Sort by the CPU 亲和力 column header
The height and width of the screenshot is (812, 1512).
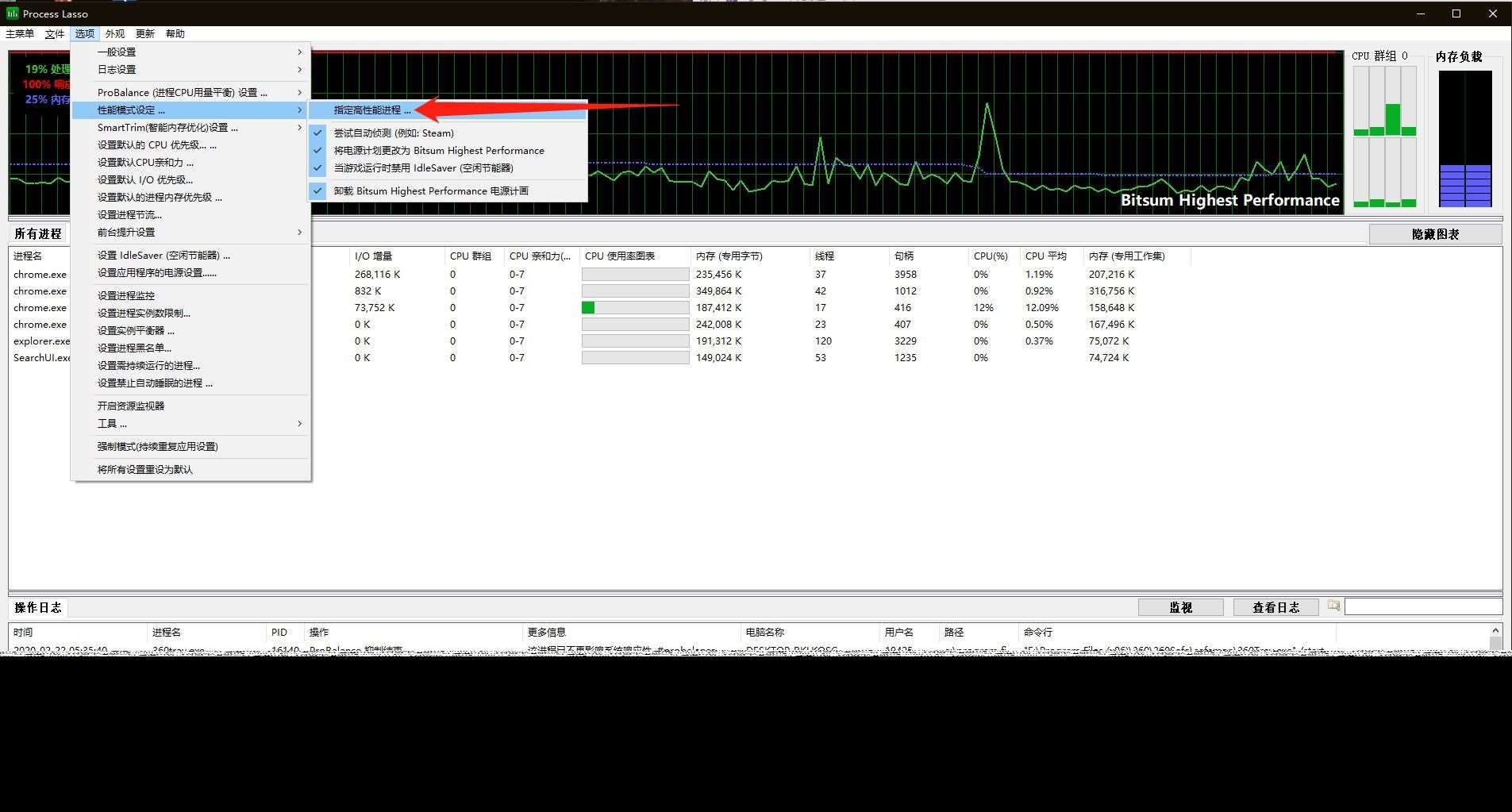pos(541,256)
